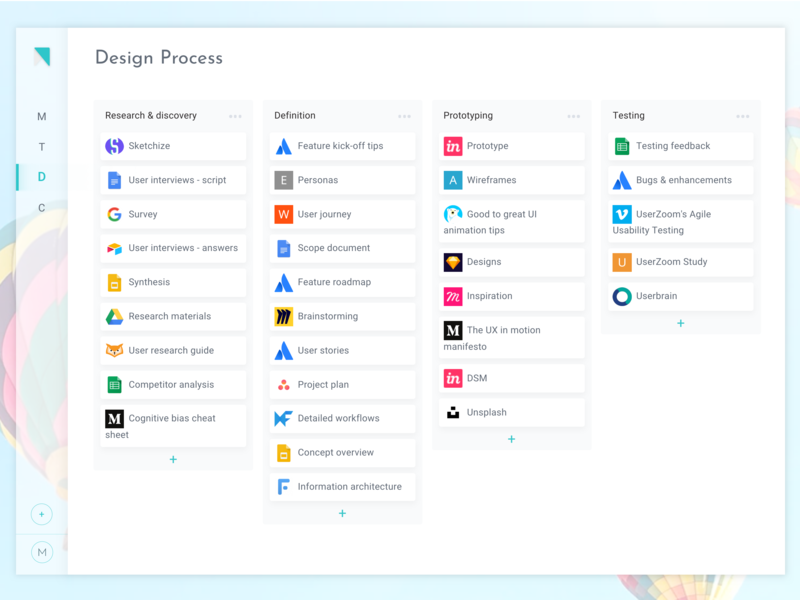The image size is (800, 600).
Task: Click the blue arrow icon on Detailed workflows
Action: tap(284, 418)
